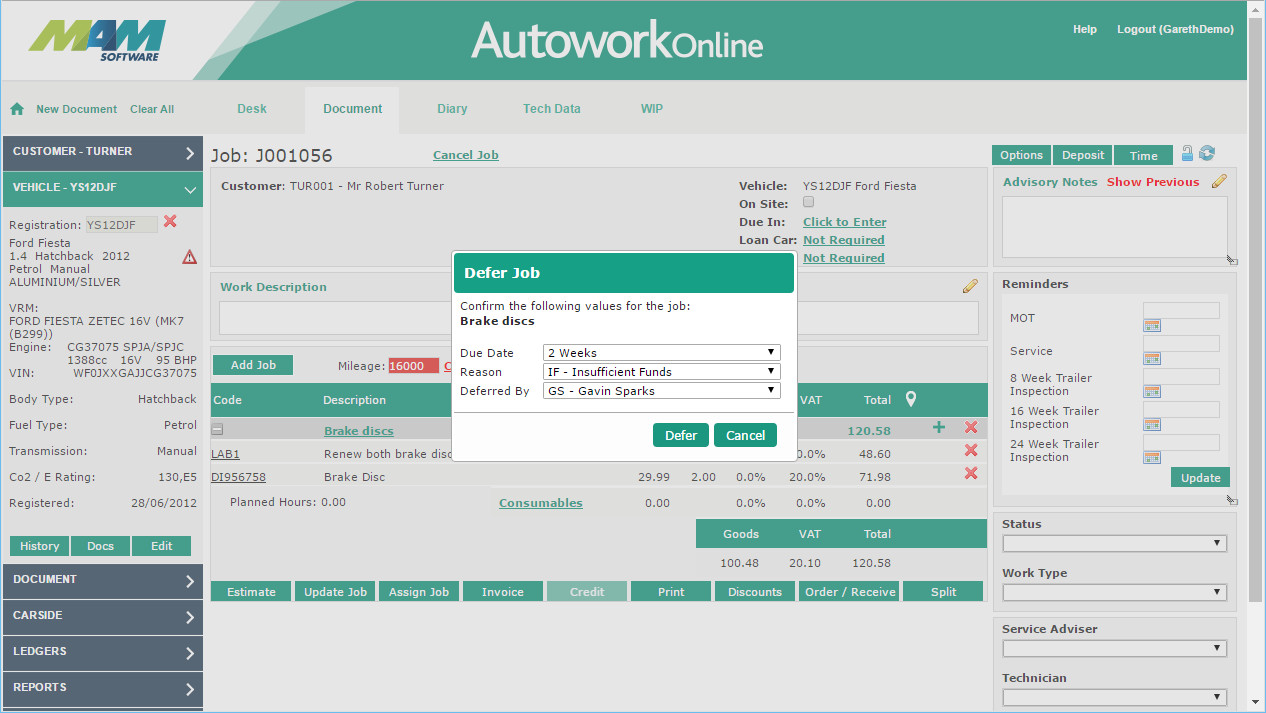Open the Due Date dropdown
Screen dimensions: 1266x713
click(x=661, y=352)
